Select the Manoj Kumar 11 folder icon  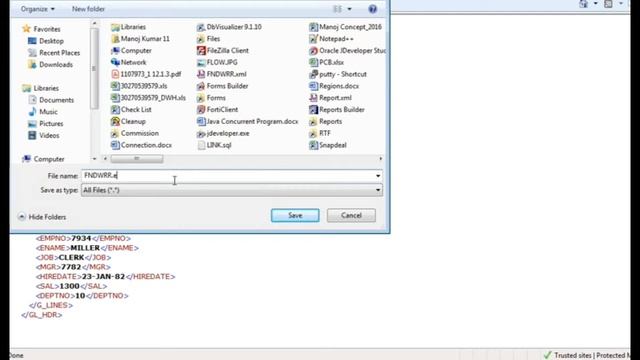click(115, 39)
